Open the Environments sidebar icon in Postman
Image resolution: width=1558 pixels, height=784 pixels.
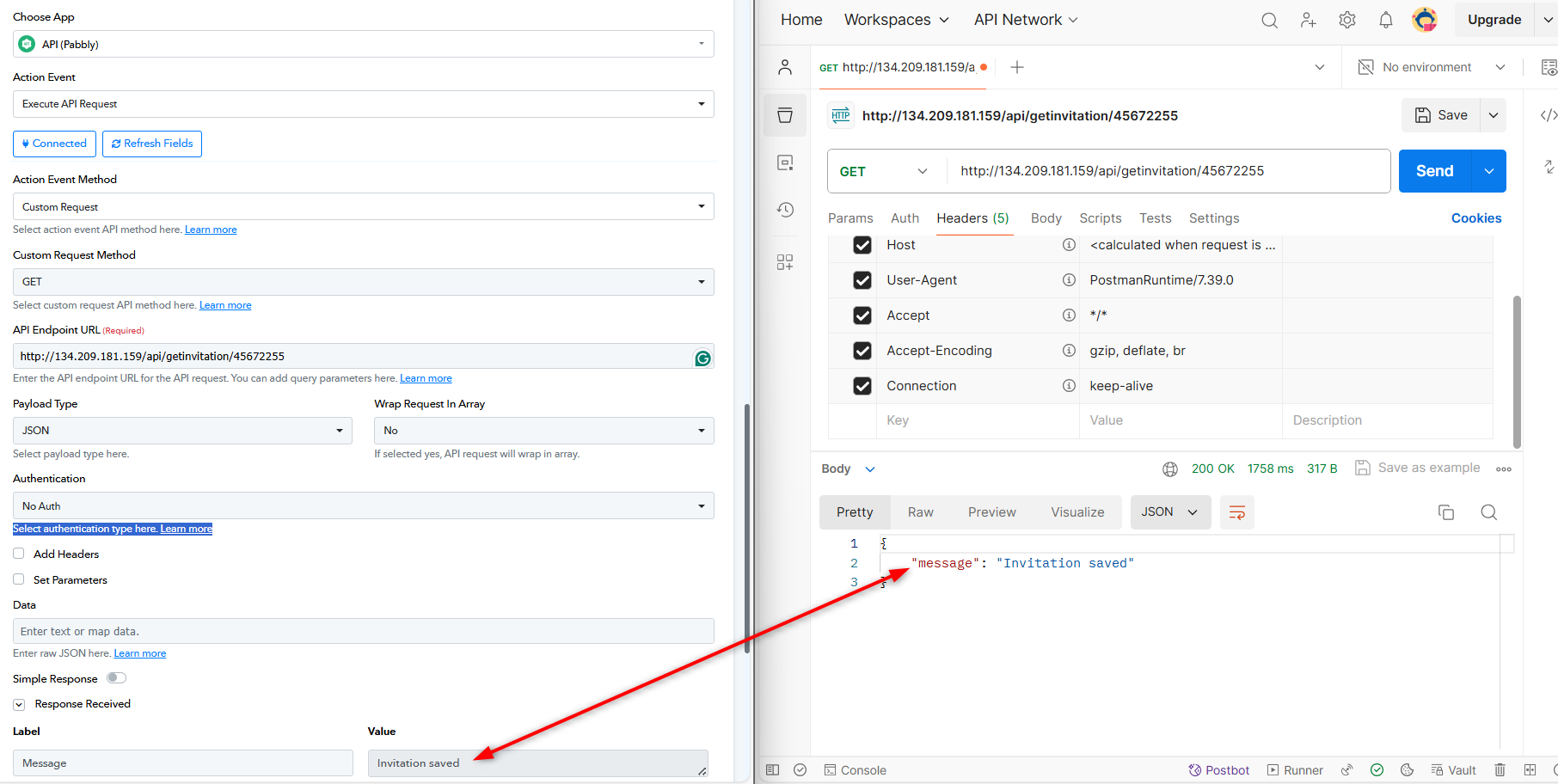coord(785,162)
